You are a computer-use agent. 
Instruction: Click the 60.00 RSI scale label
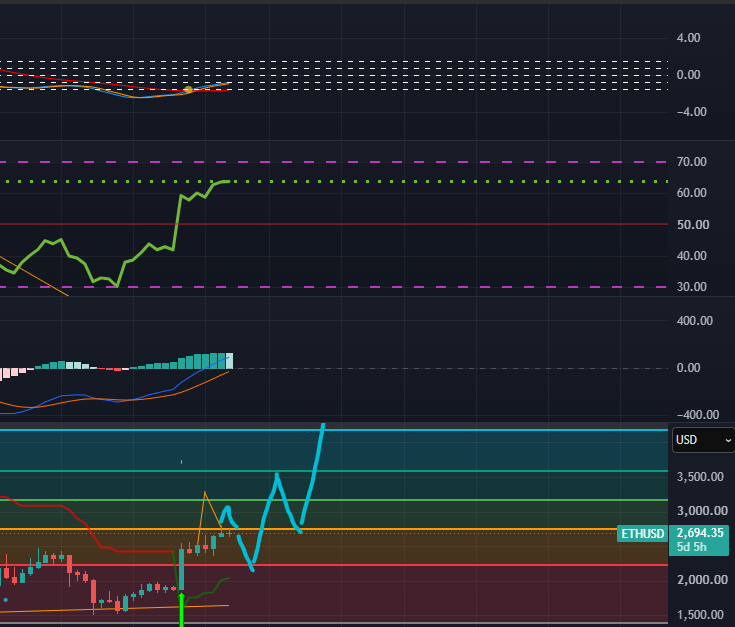click(x=691, y=193)
